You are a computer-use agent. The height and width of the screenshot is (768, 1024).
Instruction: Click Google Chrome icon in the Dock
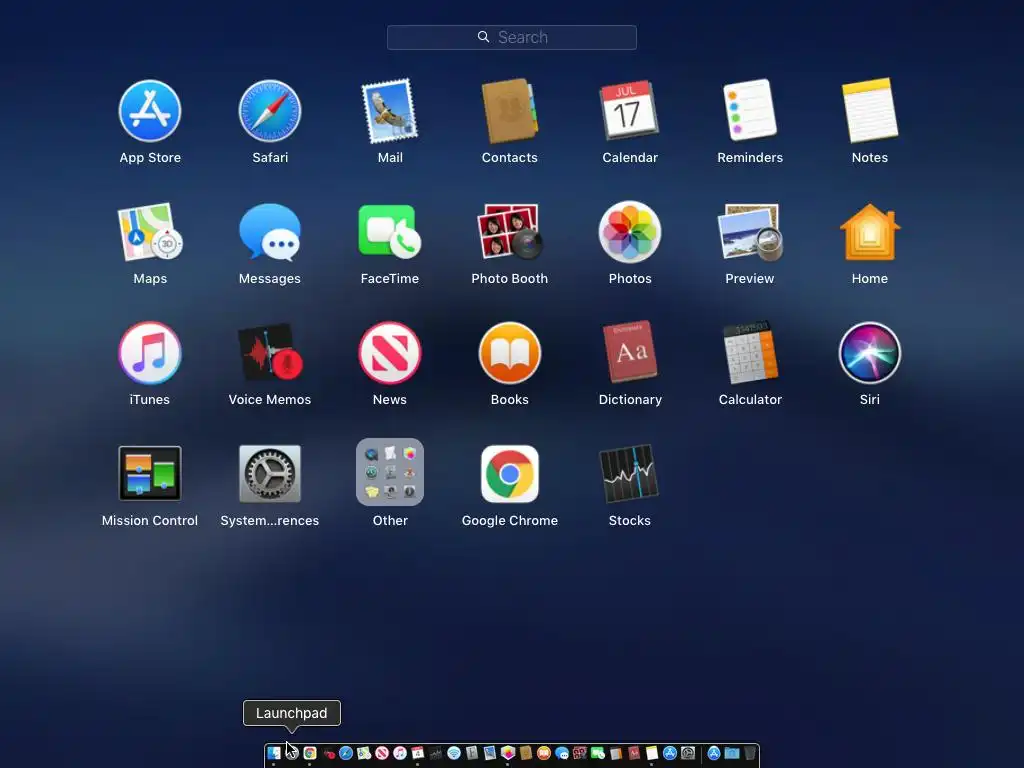click(x=310, y=753)
